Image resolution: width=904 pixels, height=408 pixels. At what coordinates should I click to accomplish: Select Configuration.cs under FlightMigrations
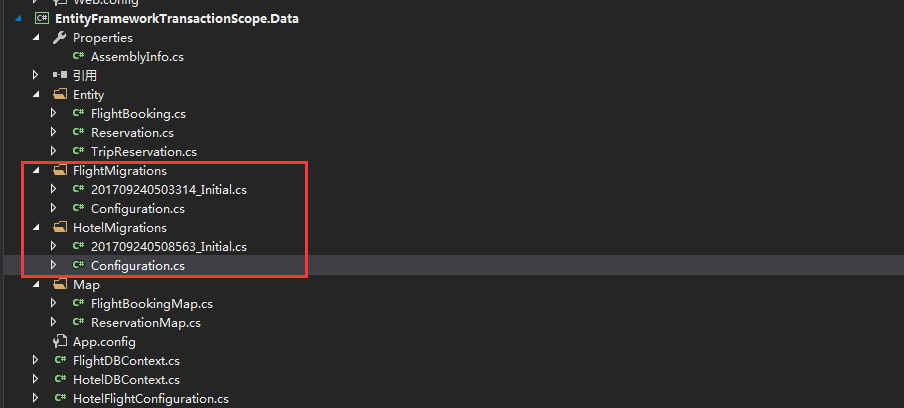tap(138, 209)
